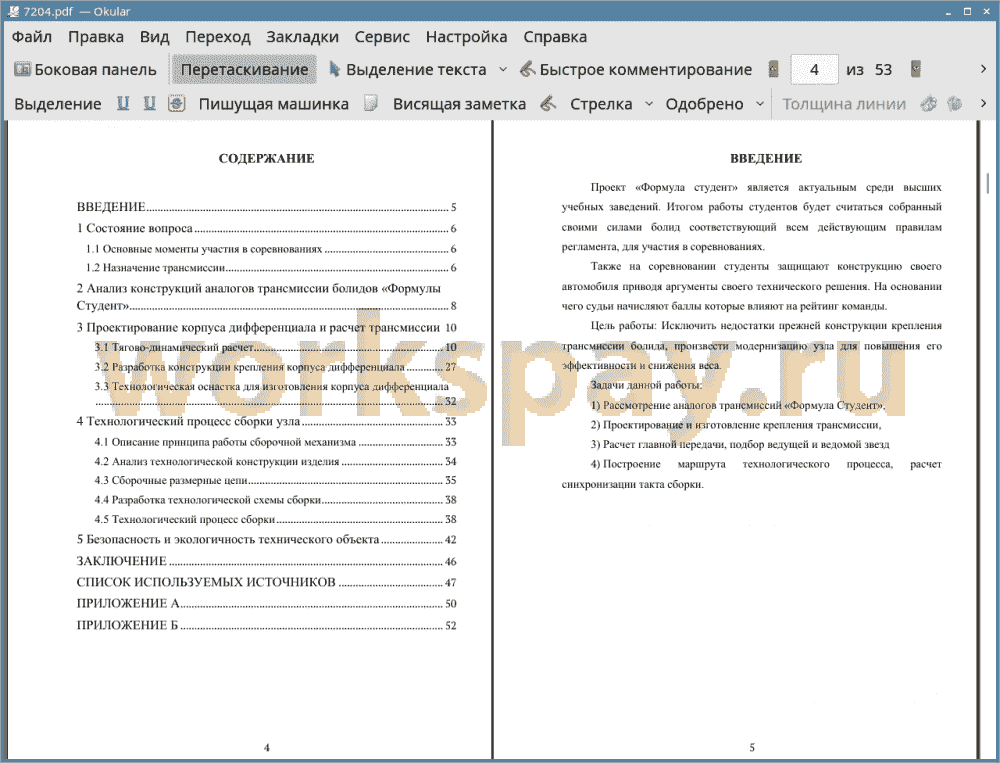Click СПИСОК ИСПОЛЬЗУЕМЫХ ИСТОЧНИКОВ entry
This screenshot has width=1000, height=763.
tap(267, 582)
